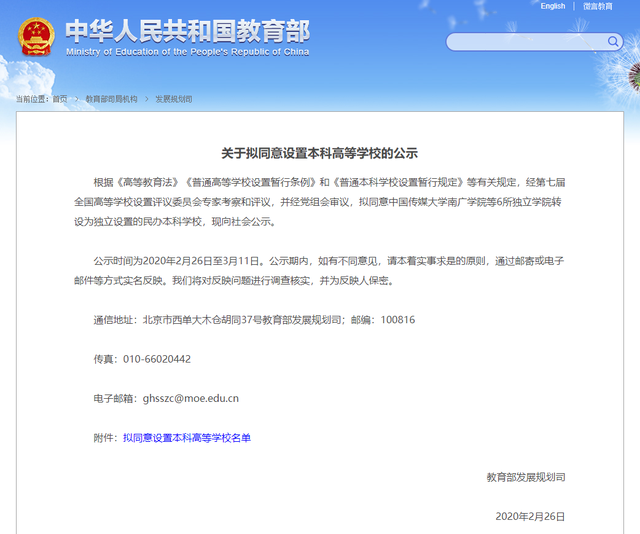Screen dimensions: 640x534
Task: Click the 附件 label text
Action: click(x=105, y=438)
